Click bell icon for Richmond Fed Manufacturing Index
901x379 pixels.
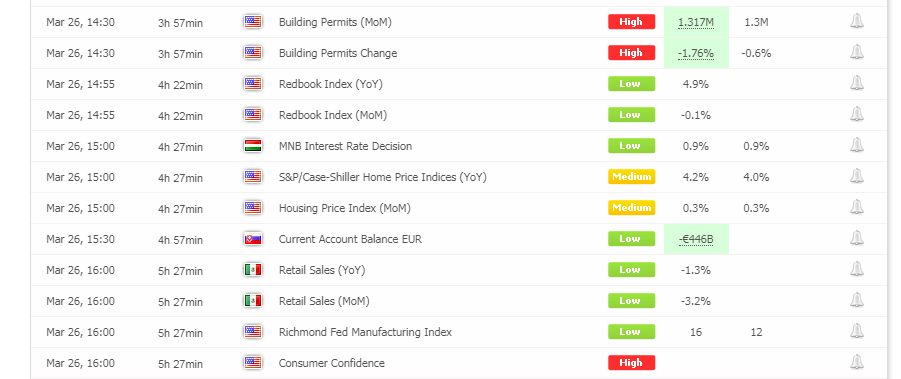click(856, 332)
